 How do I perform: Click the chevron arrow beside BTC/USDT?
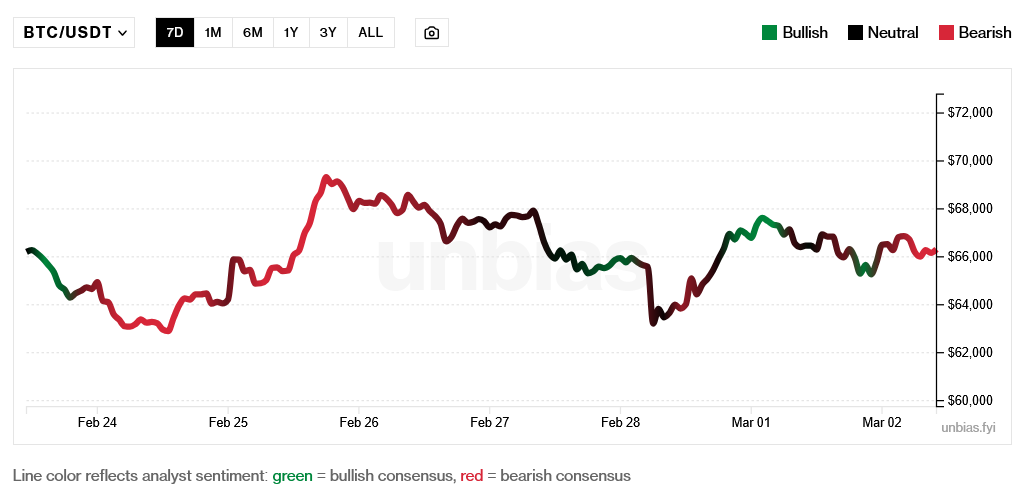123,33
